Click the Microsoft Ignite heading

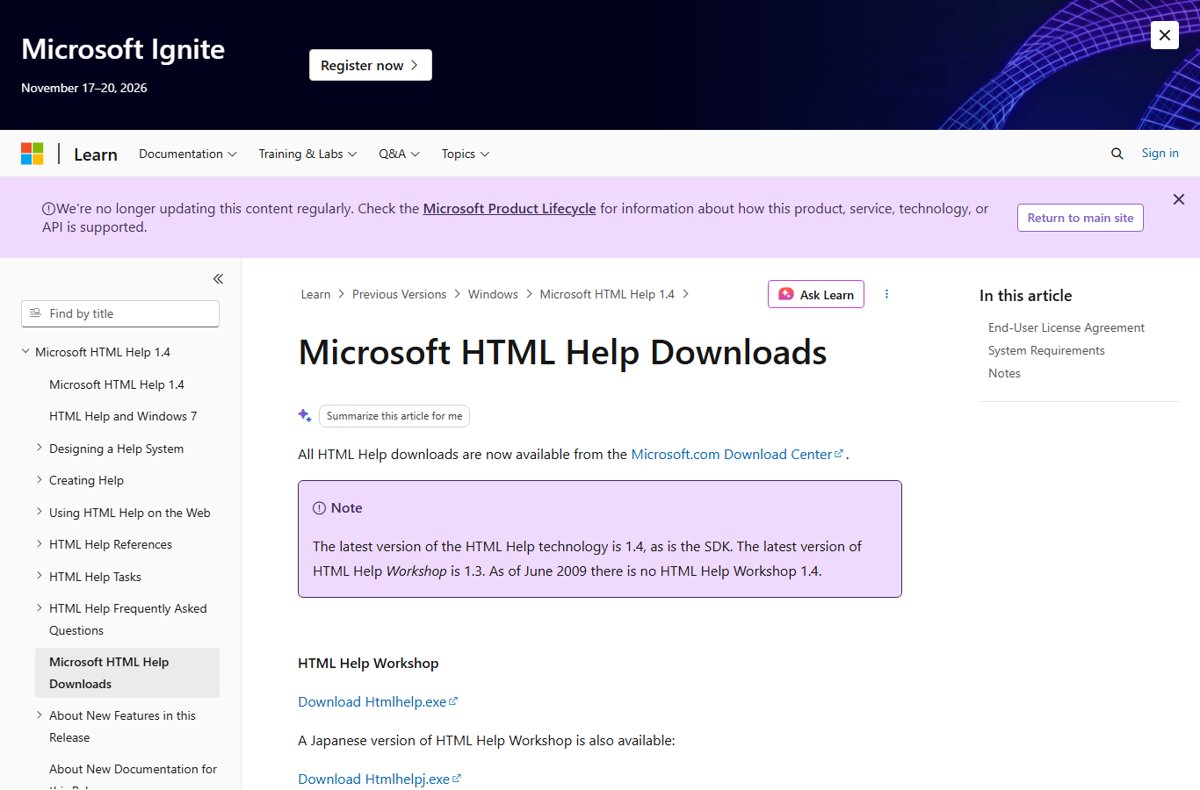click(123, 49)
